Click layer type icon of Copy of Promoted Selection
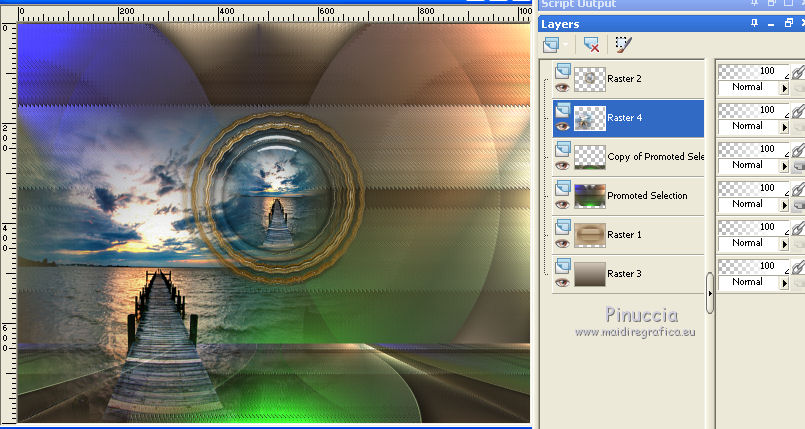 pos(563,148)
